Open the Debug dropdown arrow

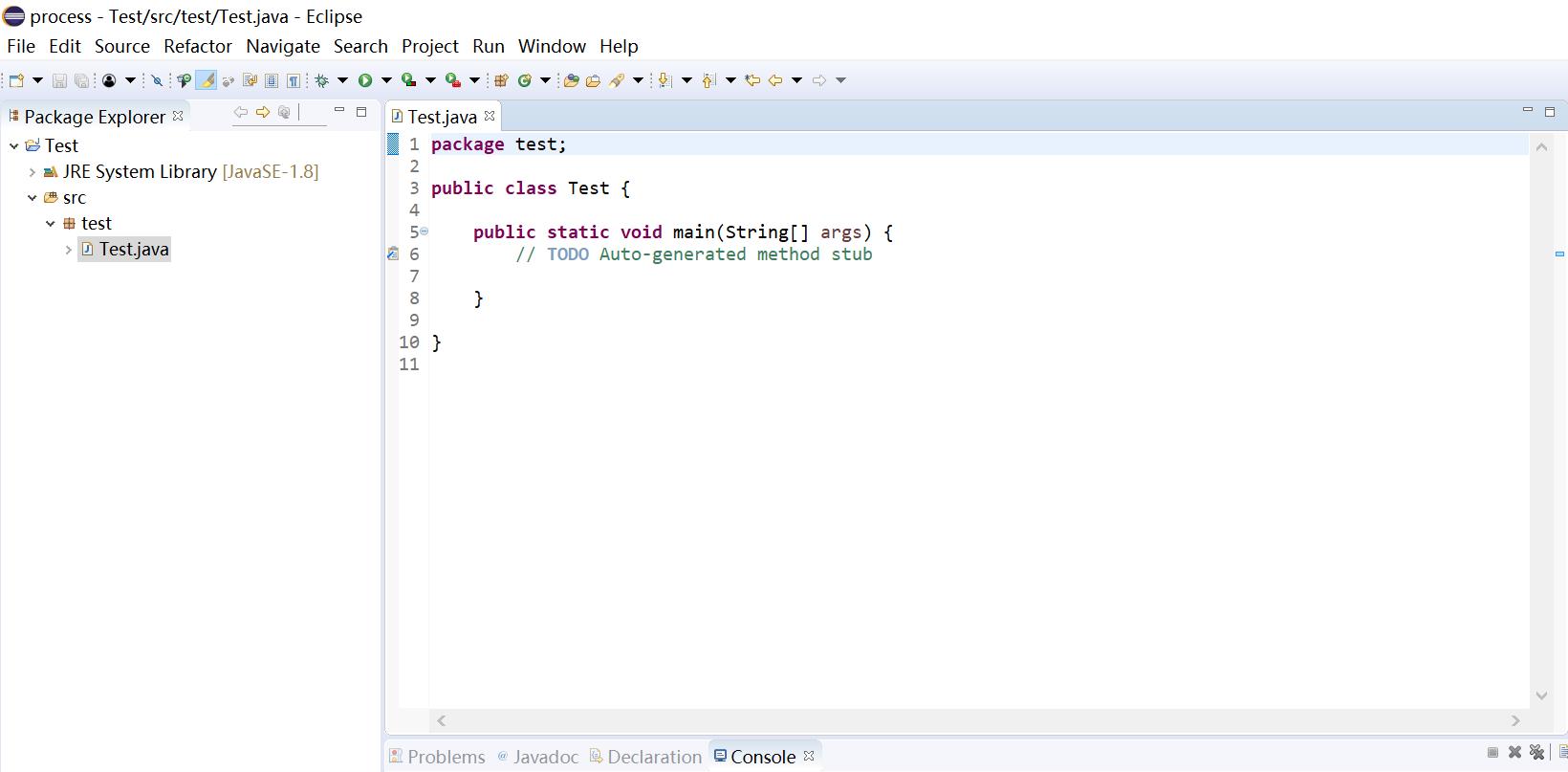coord(342,80)
